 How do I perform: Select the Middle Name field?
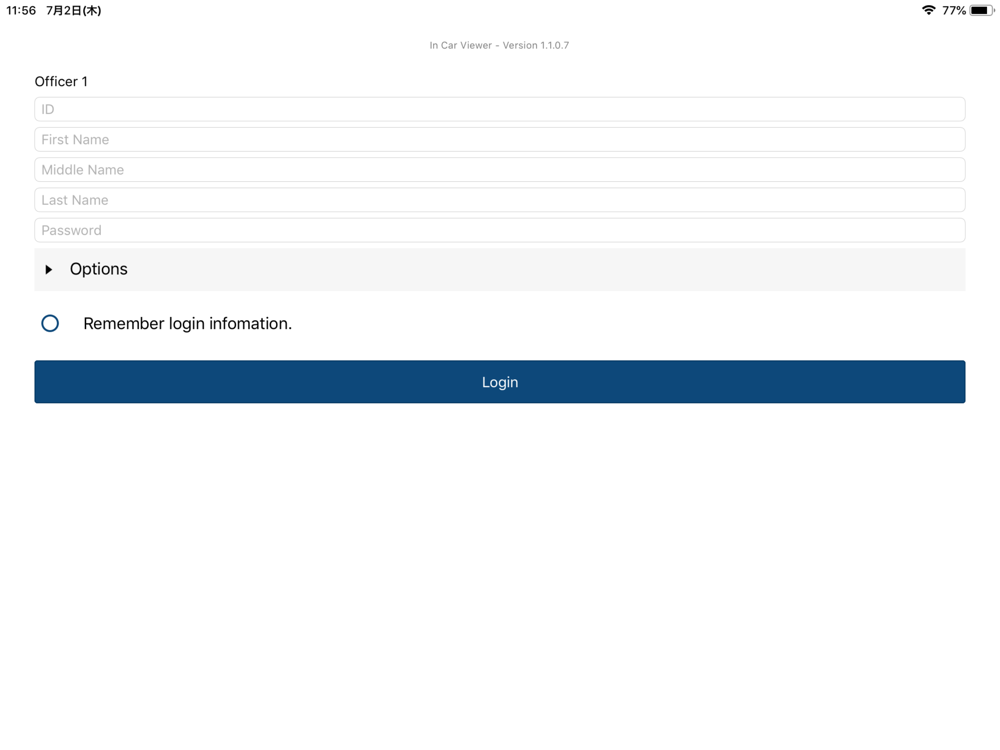[x=500, y=170]
